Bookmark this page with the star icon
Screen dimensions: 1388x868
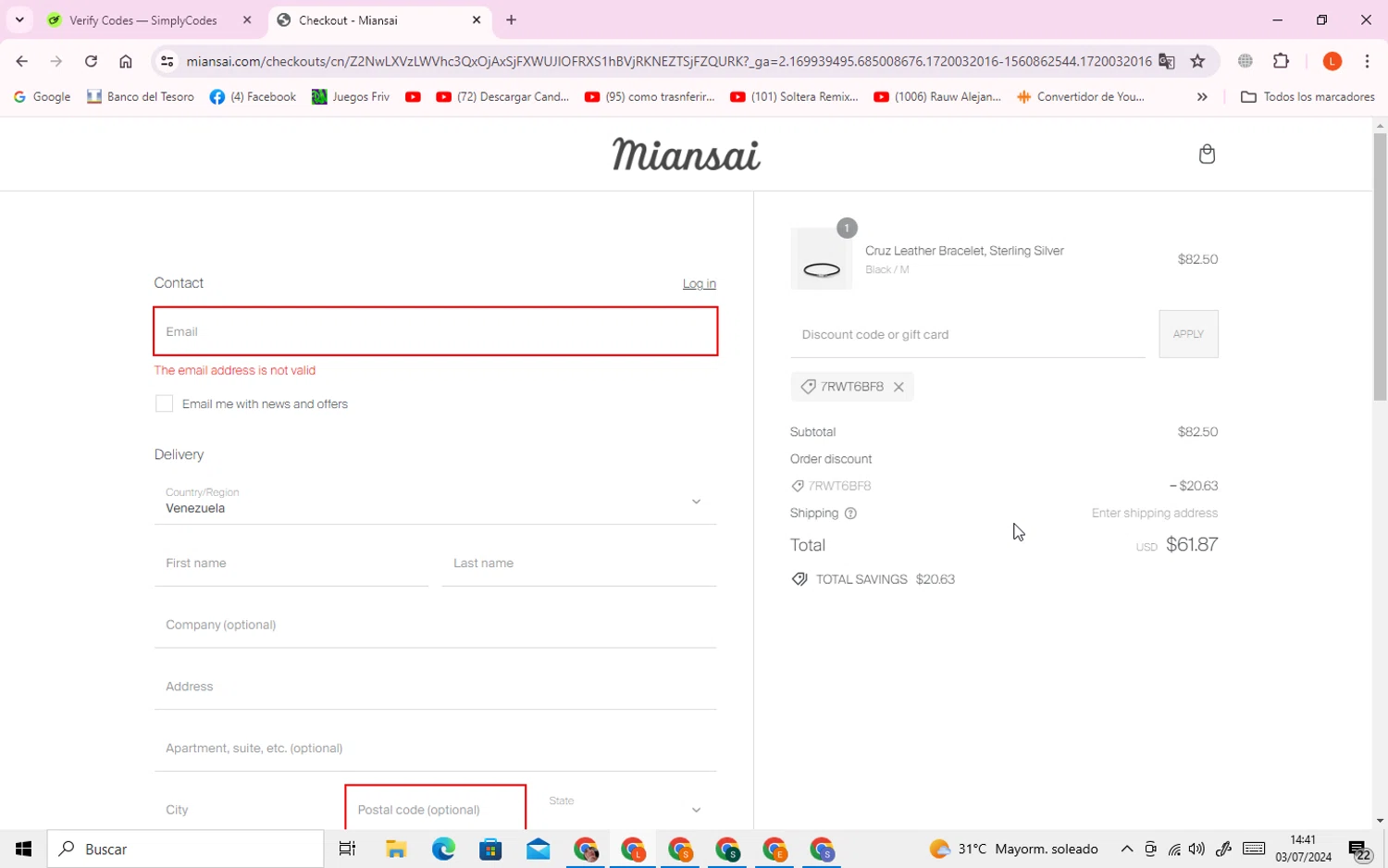tap(1197, 61)
